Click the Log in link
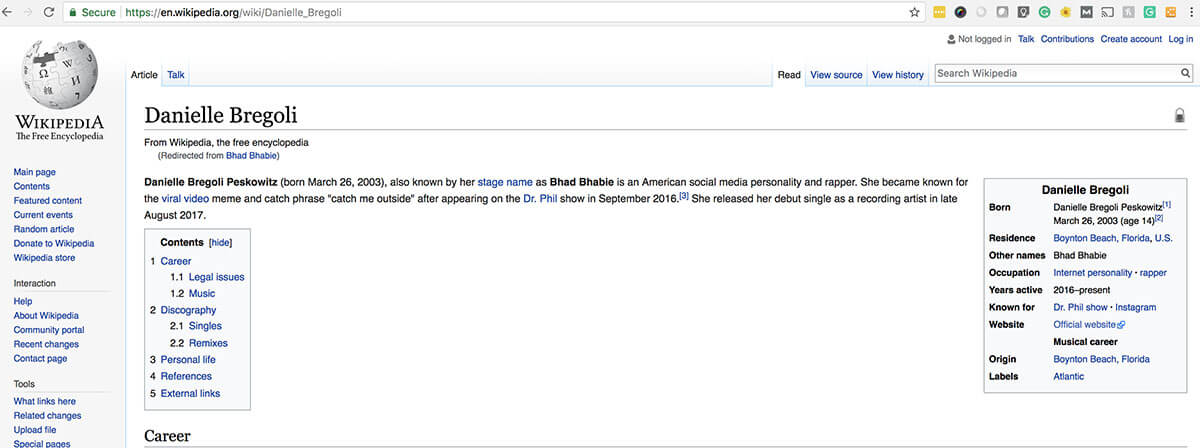This screenshot has height=448, width=1200. [1181, 39]
